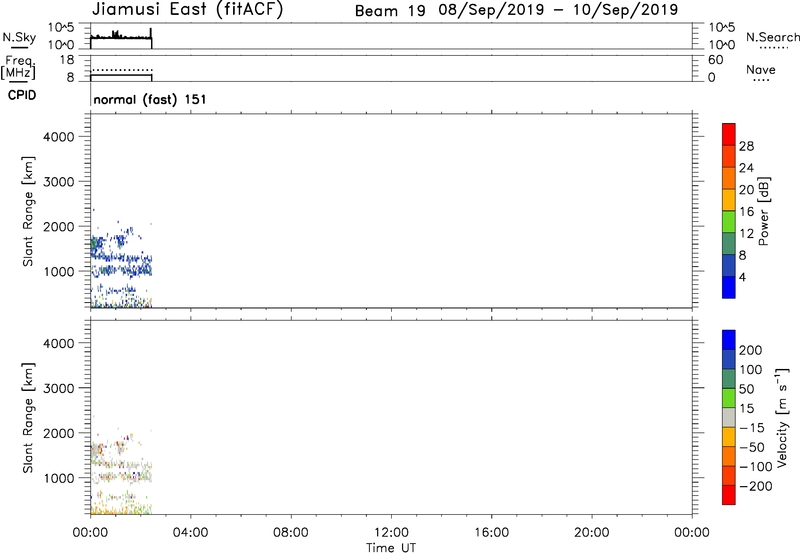Click '4000' on the power panel range axis
Viewport: 800px width, 554px height.
click(58, 137)
